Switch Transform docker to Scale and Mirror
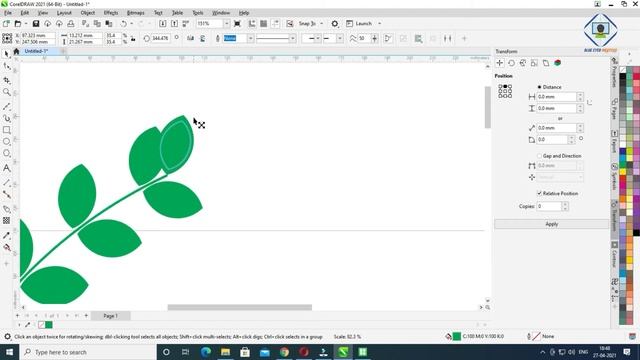 click(523, 63)
